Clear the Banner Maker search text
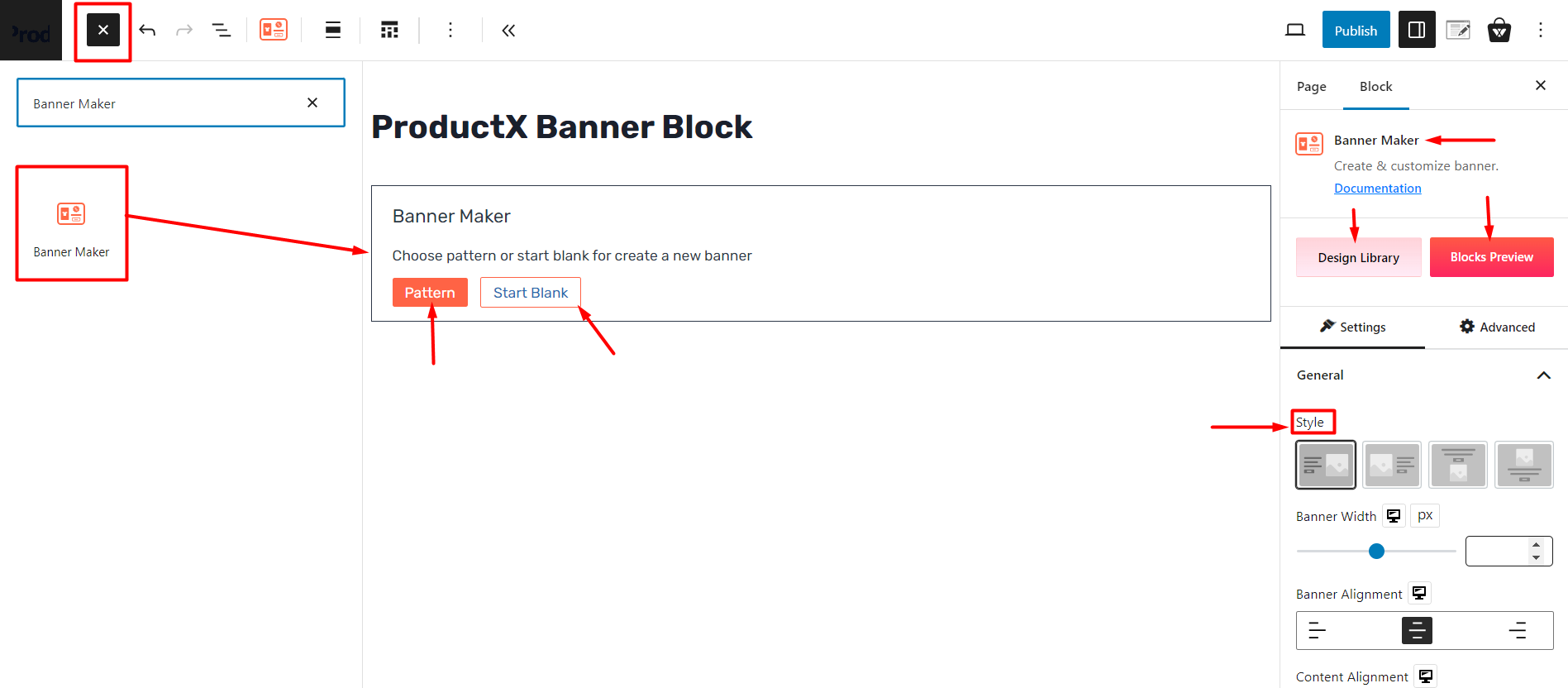 (312, 103)
